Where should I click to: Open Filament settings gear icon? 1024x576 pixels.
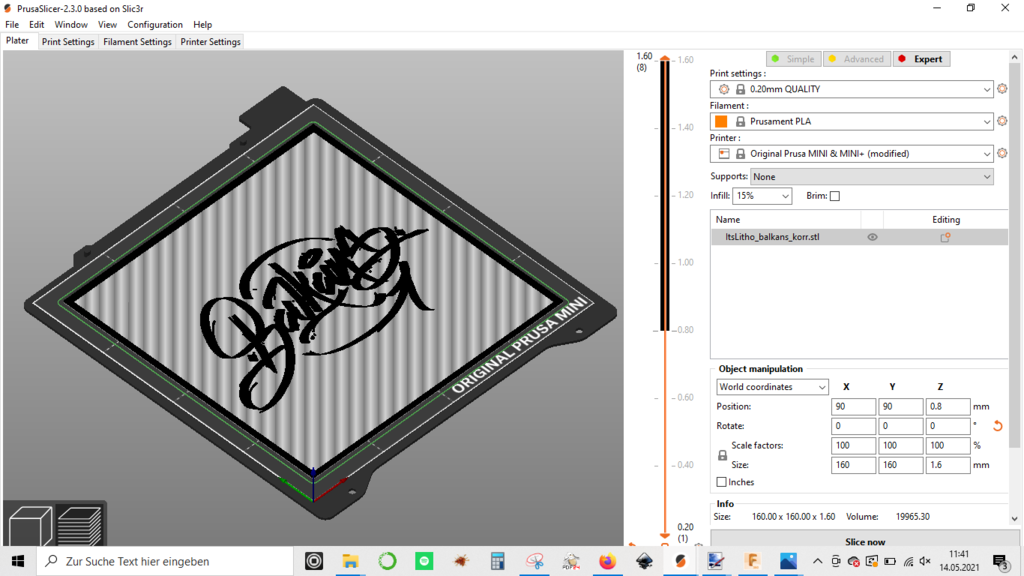click(x=1002, y=121)
